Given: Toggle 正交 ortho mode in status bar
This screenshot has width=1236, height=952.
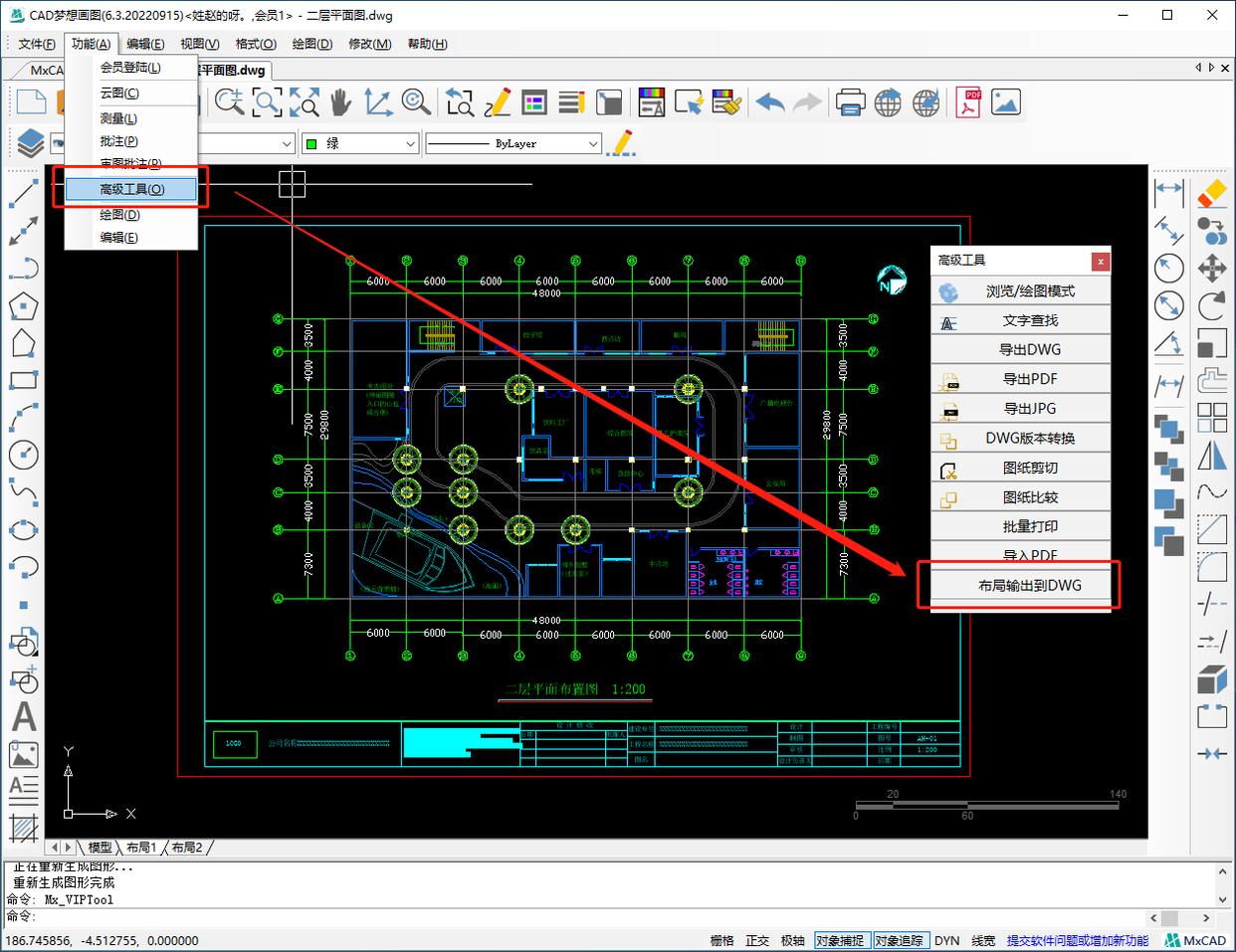Looking at the screenshot, I should (757, 940).
